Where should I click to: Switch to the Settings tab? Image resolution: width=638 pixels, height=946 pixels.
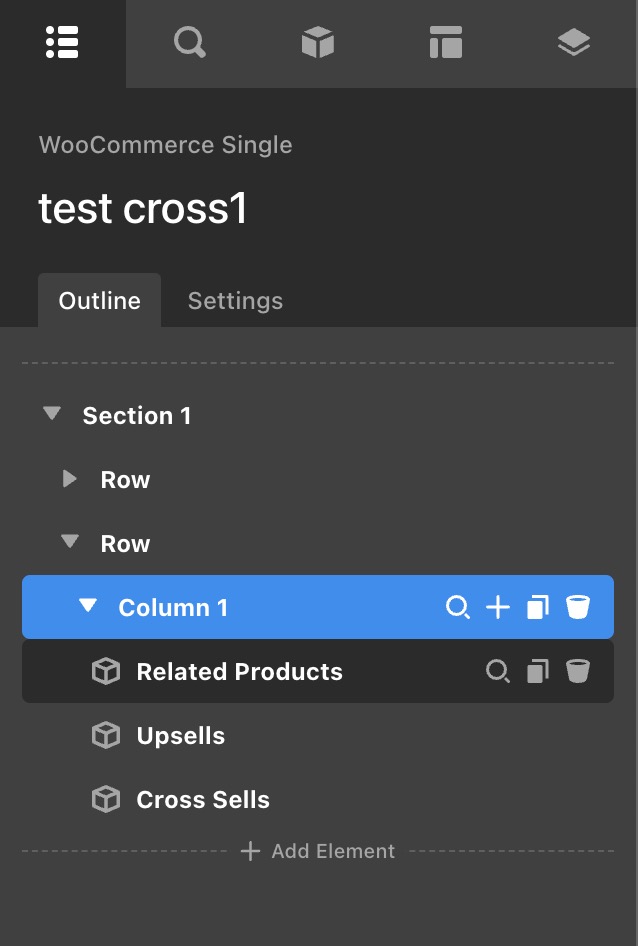235,301
